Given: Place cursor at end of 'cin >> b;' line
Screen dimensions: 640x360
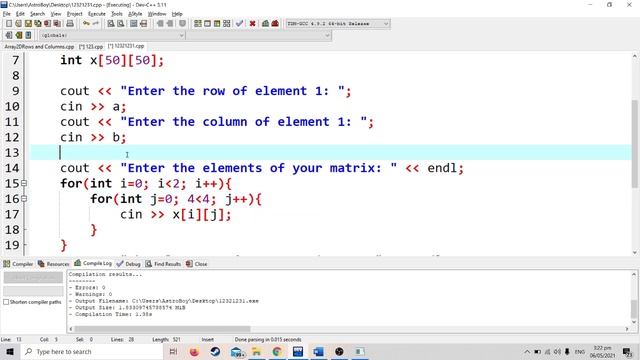Looking at the screenshot, I should coord(127,138).
